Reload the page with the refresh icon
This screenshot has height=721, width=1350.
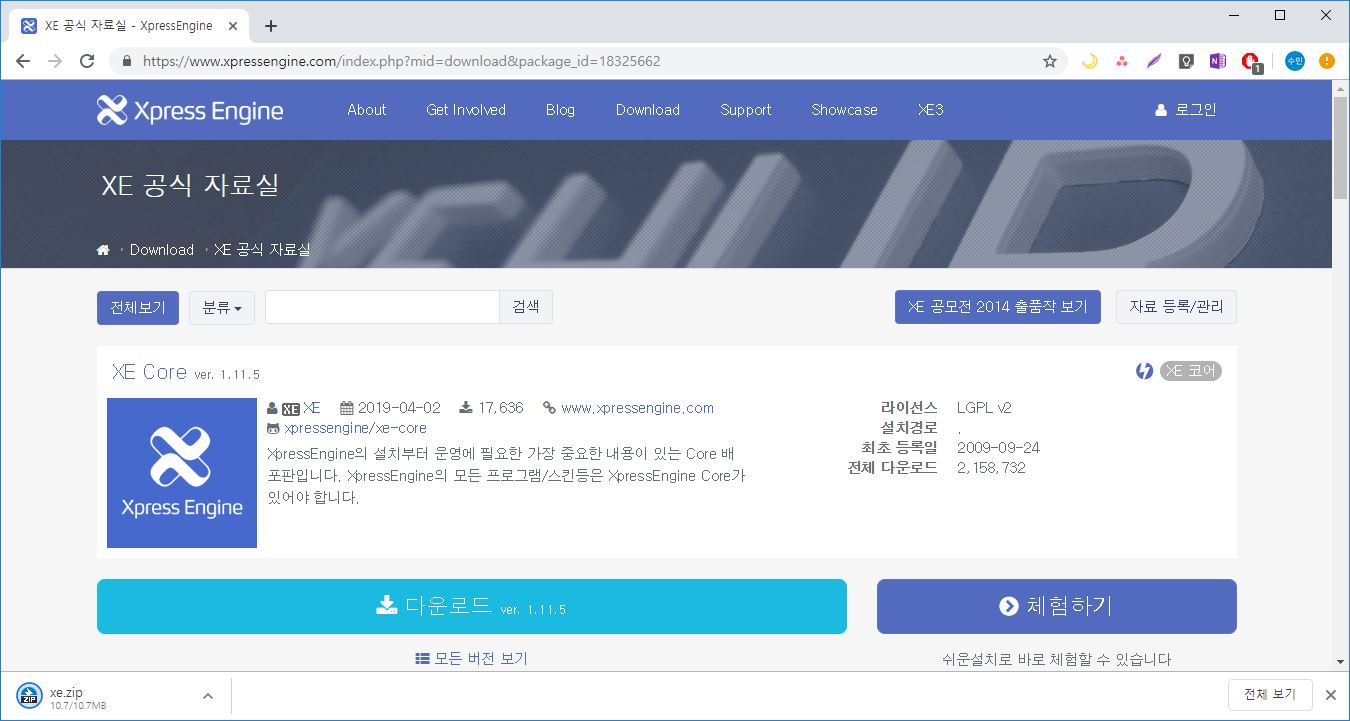[87, 61]
